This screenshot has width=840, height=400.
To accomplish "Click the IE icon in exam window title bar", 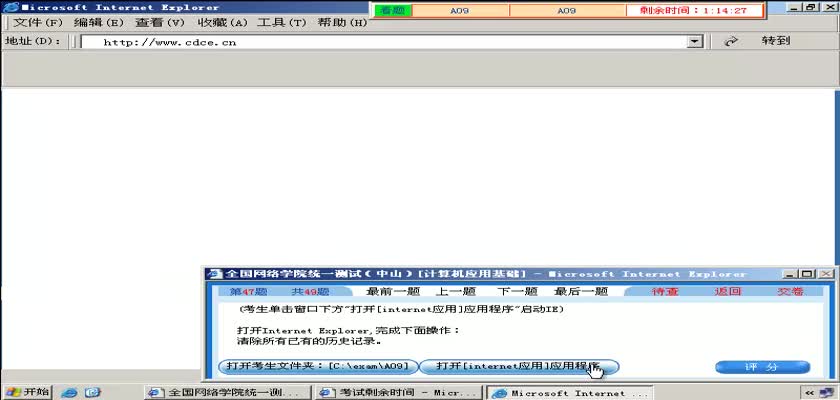I will [215, 274].
